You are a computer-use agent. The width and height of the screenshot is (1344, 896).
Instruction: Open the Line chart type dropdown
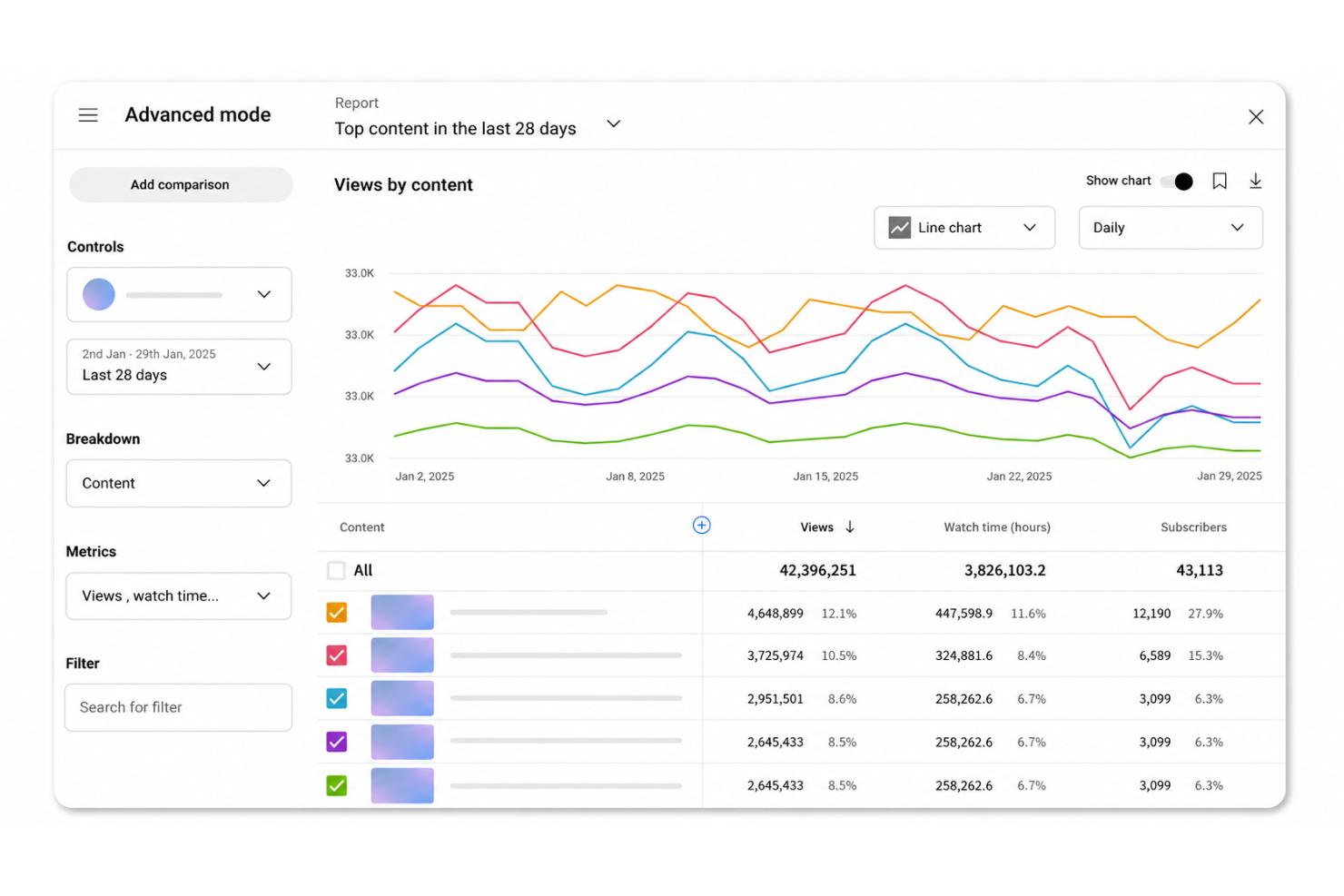pos(964,228)
